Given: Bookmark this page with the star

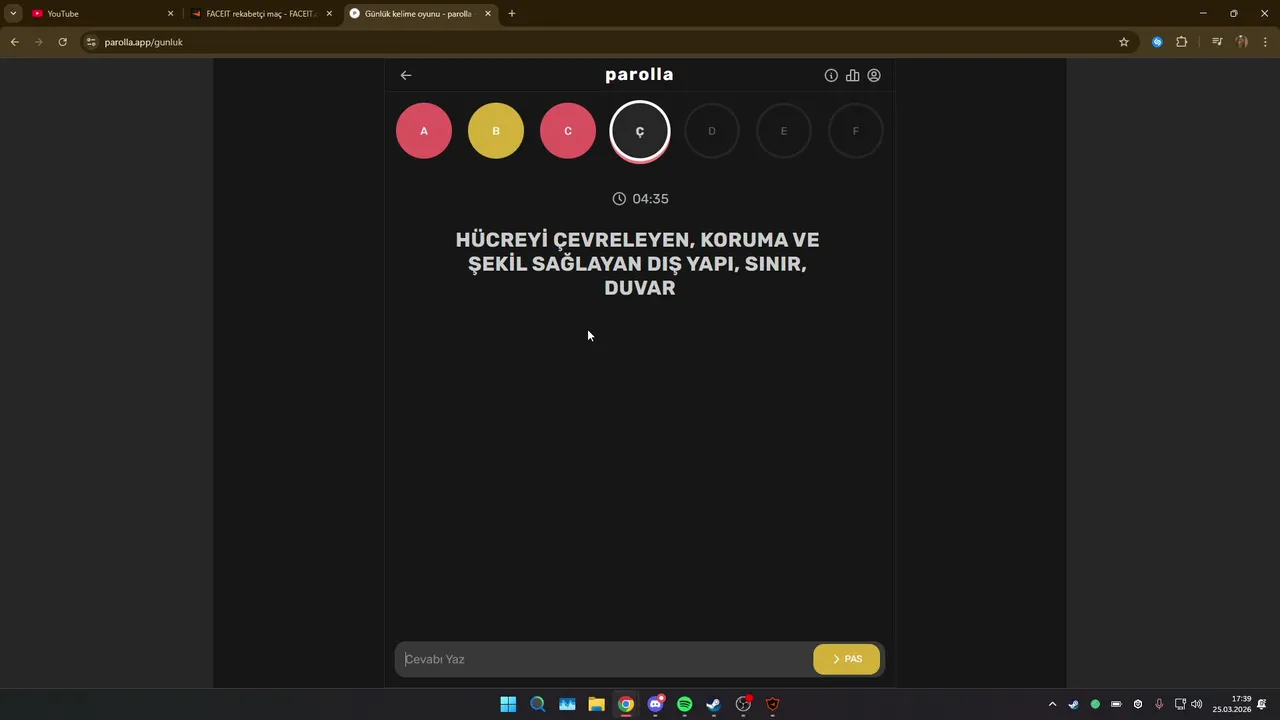Looking at the screenshot, I should pos(1124,42).
